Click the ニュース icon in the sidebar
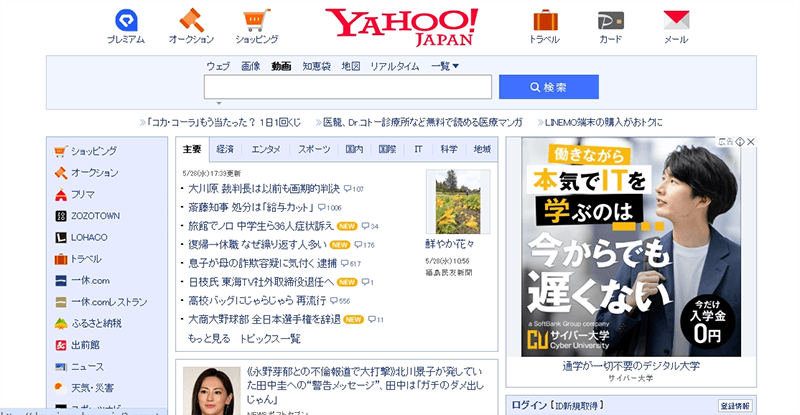Image resolution: width=800 pixels, height=415 pixels. coord(61,367)
